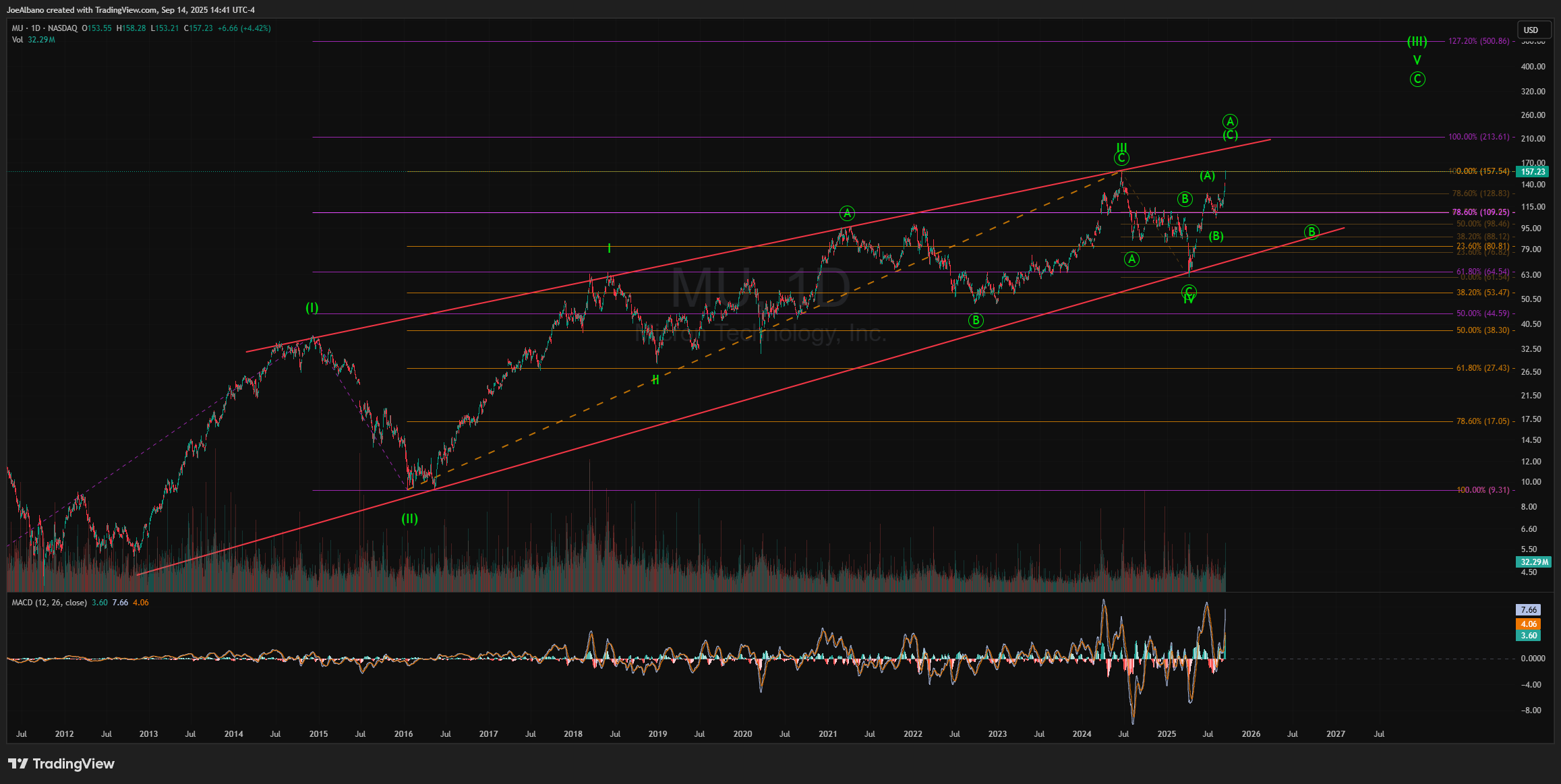Image resolution: width=1561 pixels, height=784 pixels.
Task: Click the green roman I label near 2018
Action: (x=609, y=249)
